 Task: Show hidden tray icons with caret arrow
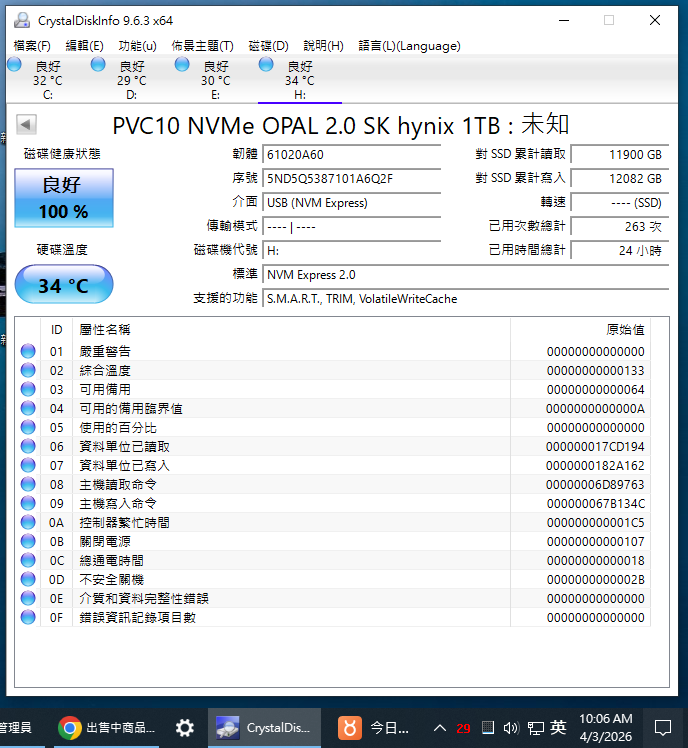coord(439,728)
